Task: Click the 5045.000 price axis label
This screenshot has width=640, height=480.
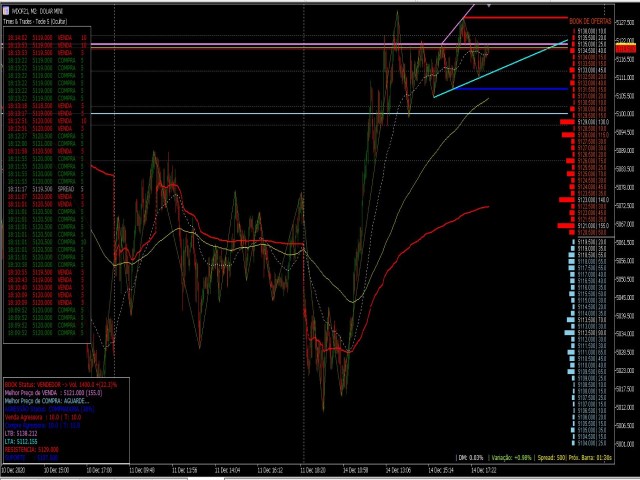Action: tap(626, 298)
